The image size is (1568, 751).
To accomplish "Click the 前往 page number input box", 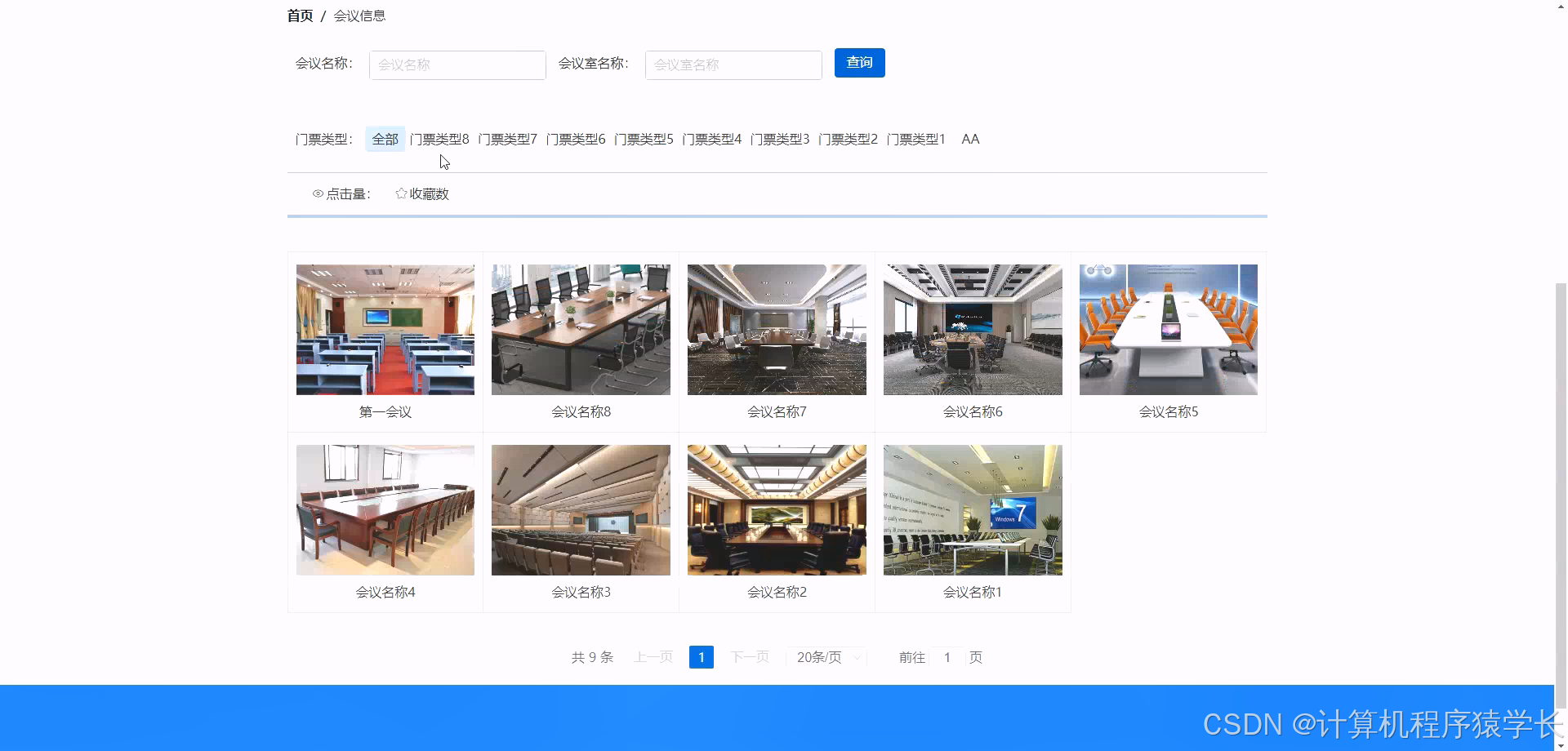I will (947, 656).
